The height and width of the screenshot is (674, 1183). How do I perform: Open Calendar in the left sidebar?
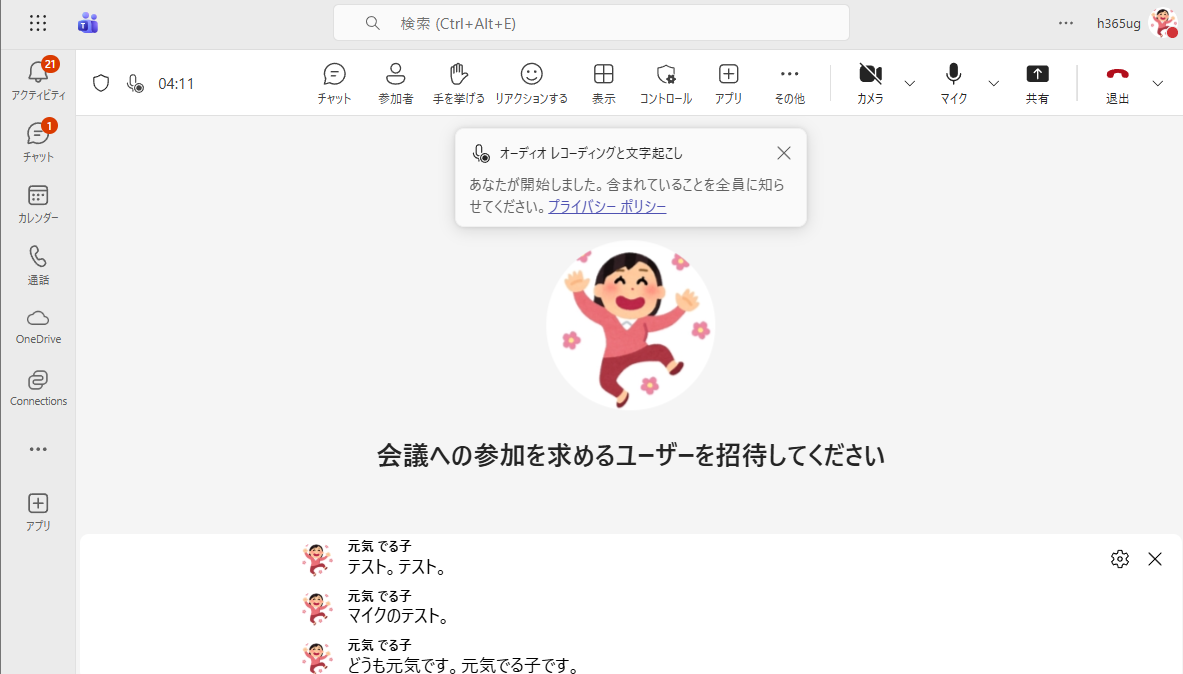click(x=38, y=203)
